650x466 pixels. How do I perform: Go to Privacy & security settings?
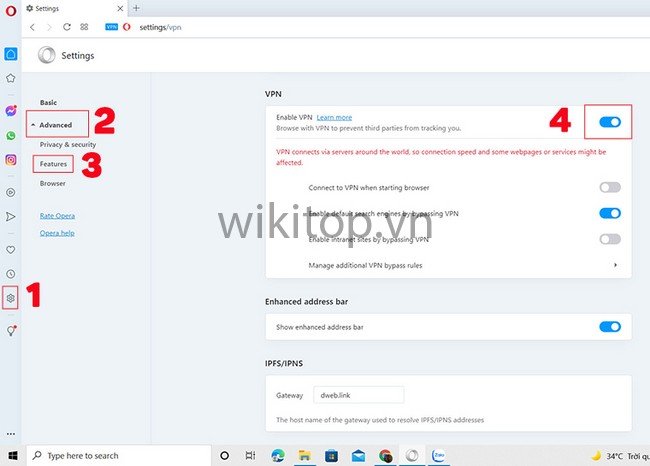point(67,145)
